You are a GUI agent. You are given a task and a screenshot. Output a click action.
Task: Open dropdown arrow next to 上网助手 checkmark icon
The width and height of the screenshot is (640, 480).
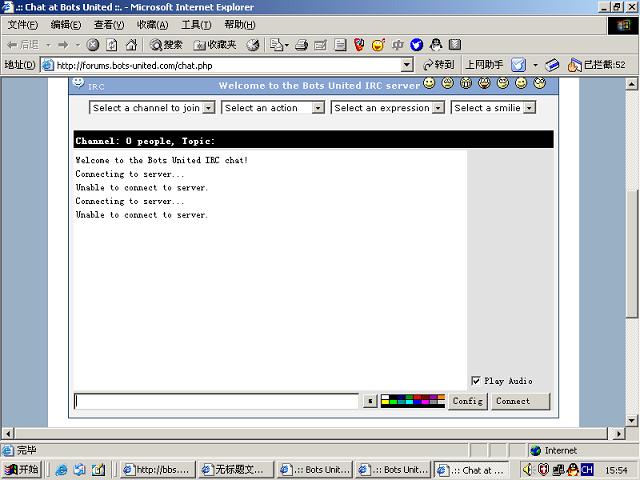coord(535,65)
